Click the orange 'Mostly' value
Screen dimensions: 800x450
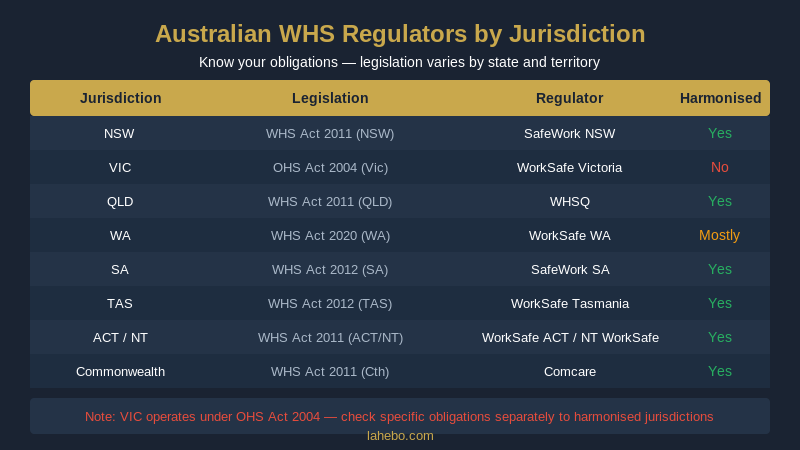(719, 235)
